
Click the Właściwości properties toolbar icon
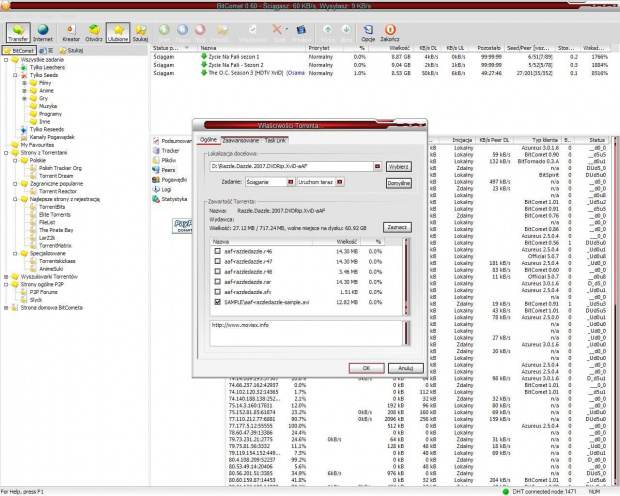pos(253,32)
